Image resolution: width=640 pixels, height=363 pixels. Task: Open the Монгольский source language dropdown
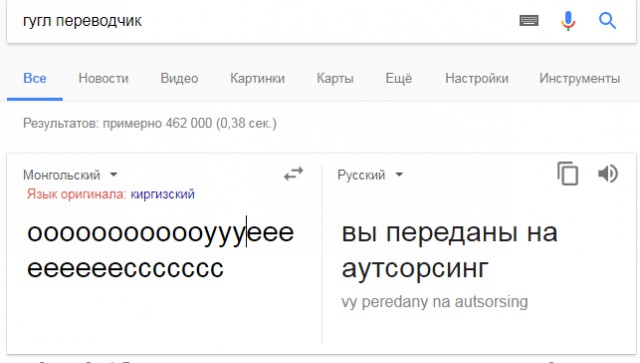tap(70, 175)
